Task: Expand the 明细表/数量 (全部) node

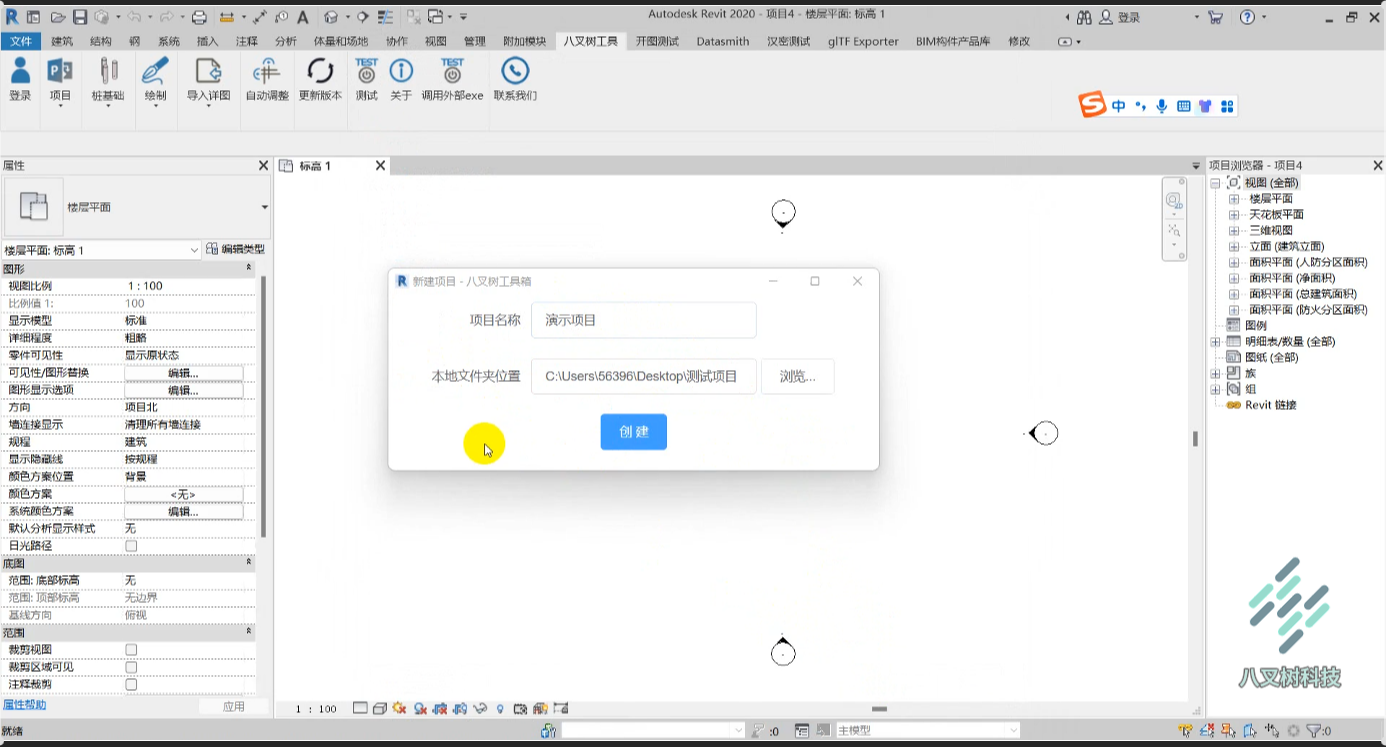Action: pos(1216,342)
